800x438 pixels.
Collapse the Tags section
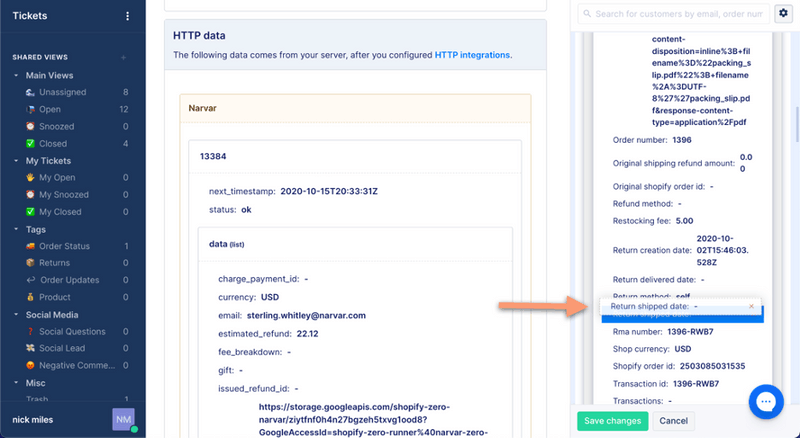point(16,229)
